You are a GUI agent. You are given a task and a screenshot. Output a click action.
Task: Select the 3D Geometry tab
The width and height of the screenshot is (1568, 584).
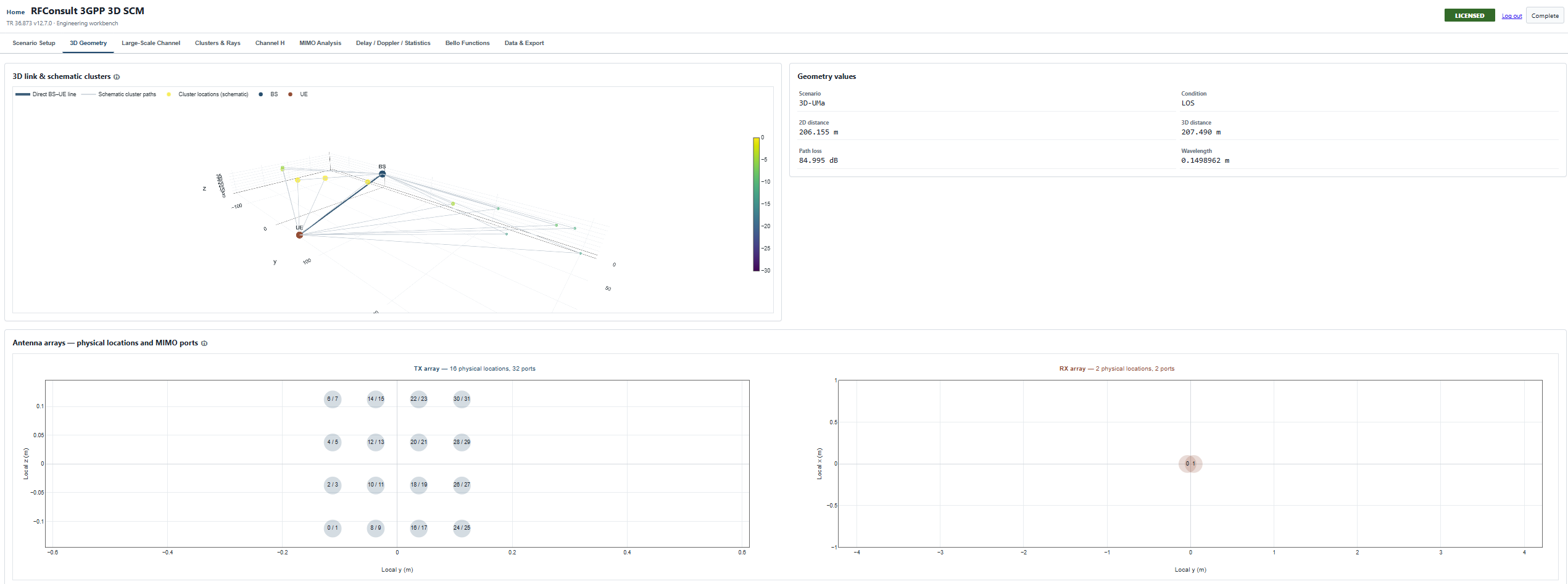pos(88,43)
